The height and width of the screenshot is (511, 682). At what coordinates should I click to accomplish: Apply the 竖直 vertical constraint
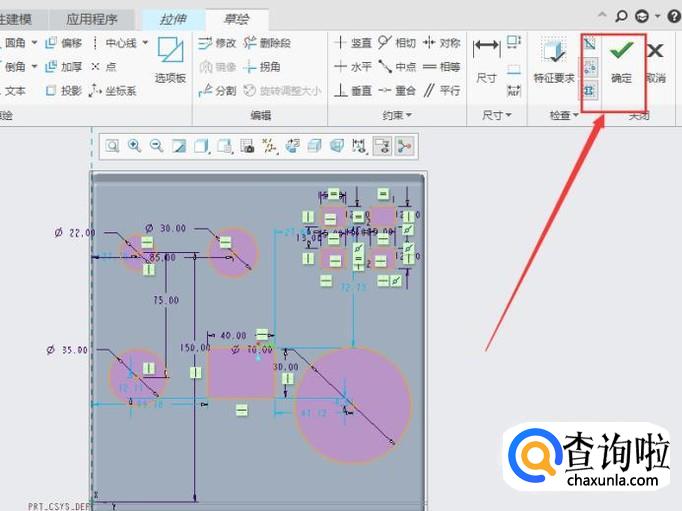click(353, 43)
